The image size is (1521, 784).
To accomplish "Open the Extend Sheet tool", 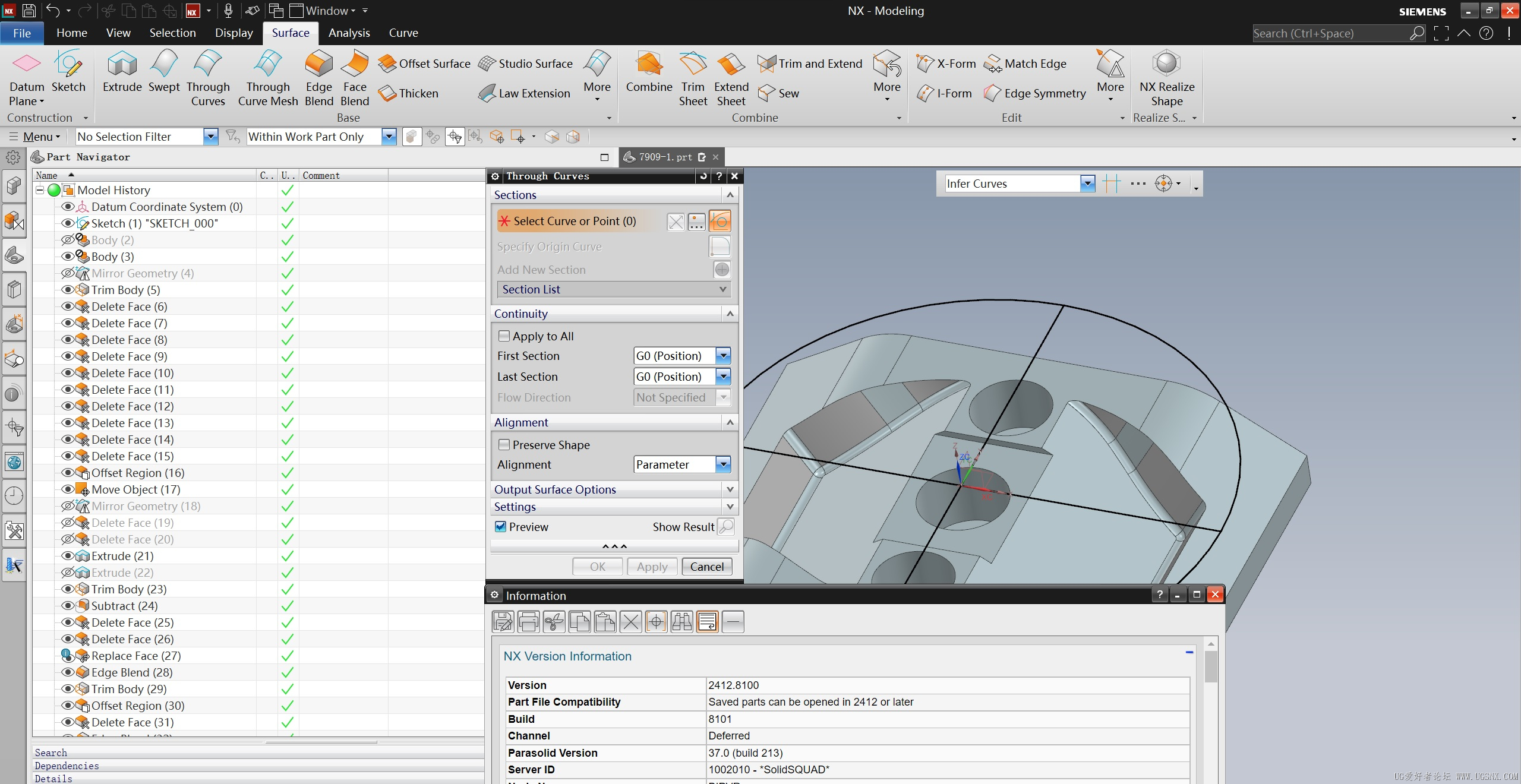I will [x=731, y=79].
